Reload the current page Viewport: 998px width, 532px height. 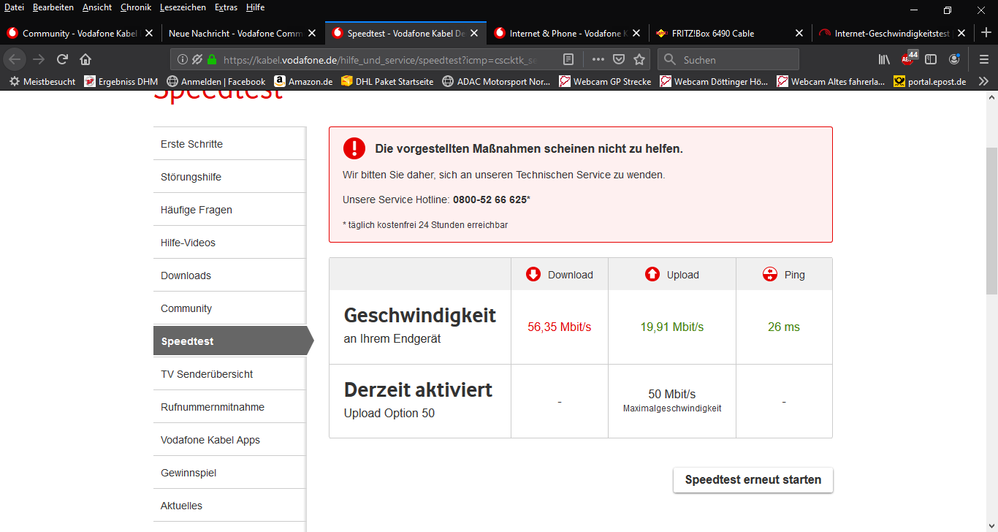[x=62, y=59]
